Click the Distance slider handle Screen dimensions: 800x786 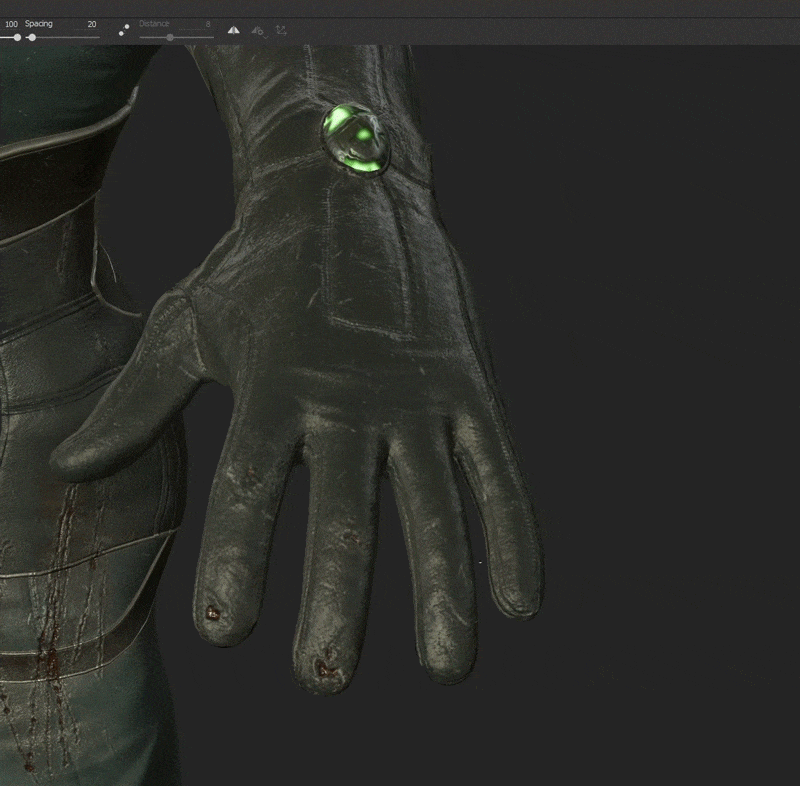[170, 37]
